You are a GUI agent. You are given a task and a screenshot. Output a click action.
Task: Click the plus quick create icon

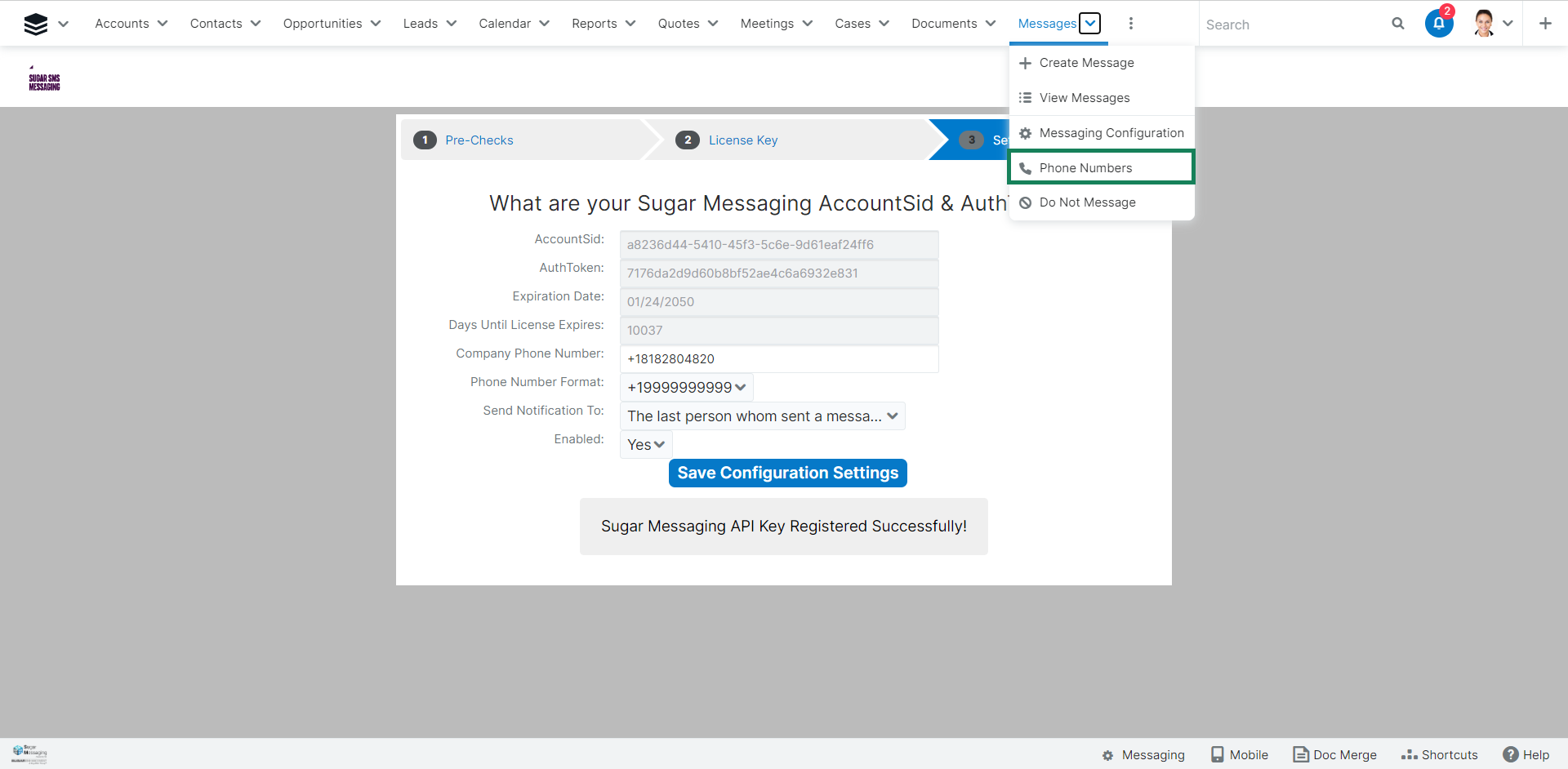pyautogui.click(x=1544, y=24)
